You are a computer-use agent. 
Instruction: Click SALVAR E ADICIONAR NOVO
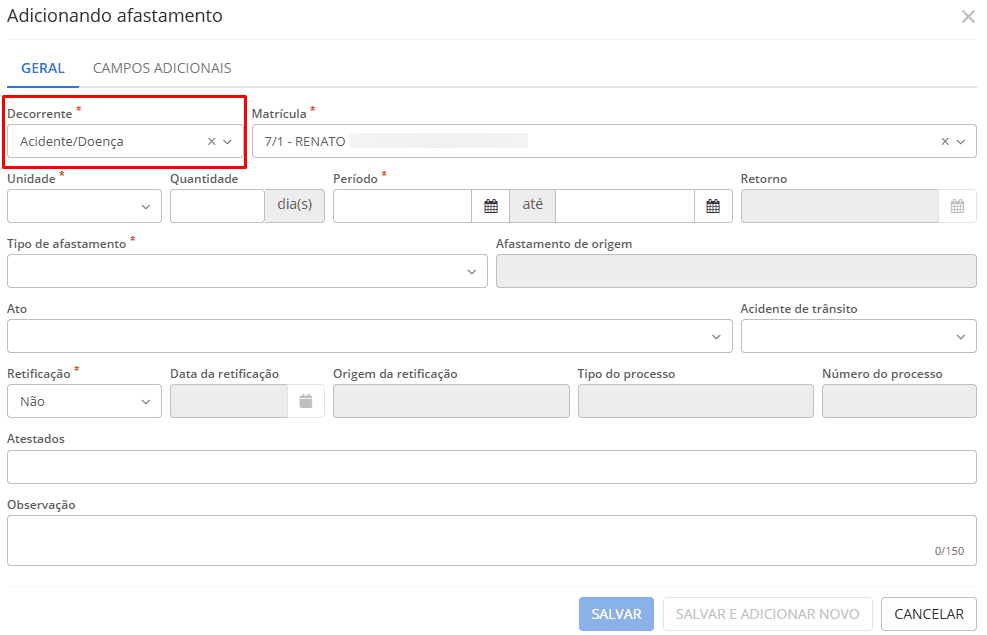point(768,613)
